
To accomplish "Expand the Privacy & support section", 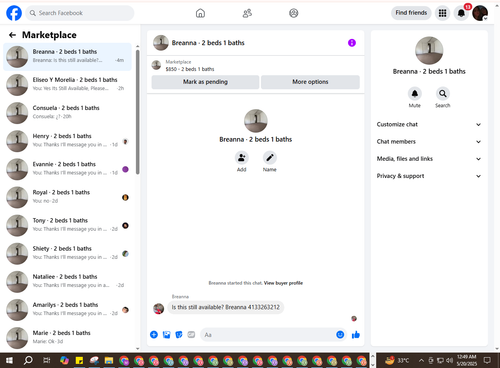I will 429,176.
